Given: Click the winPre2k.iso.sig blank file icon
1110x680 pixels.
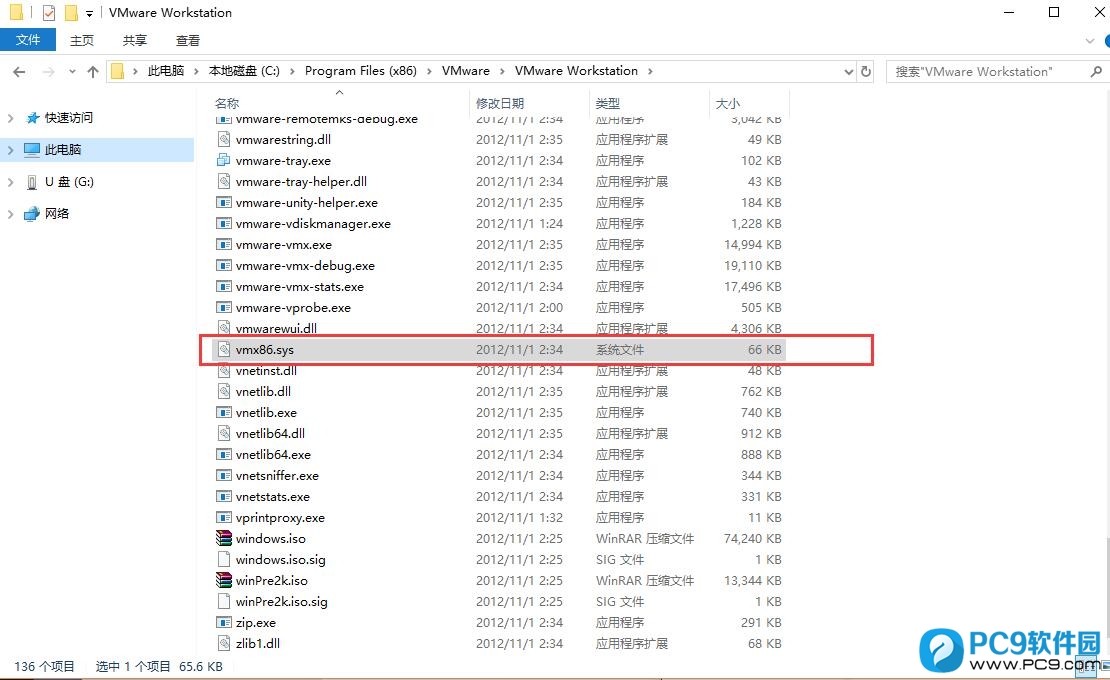Looking at the screenshot, I should click(224, 601).
